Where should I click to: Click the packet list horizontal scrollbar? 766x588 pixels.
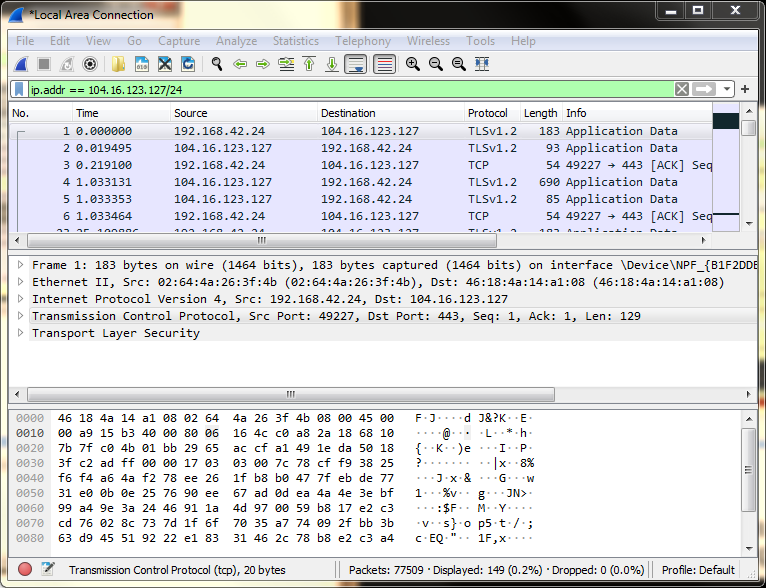click(x=262, y=240)
